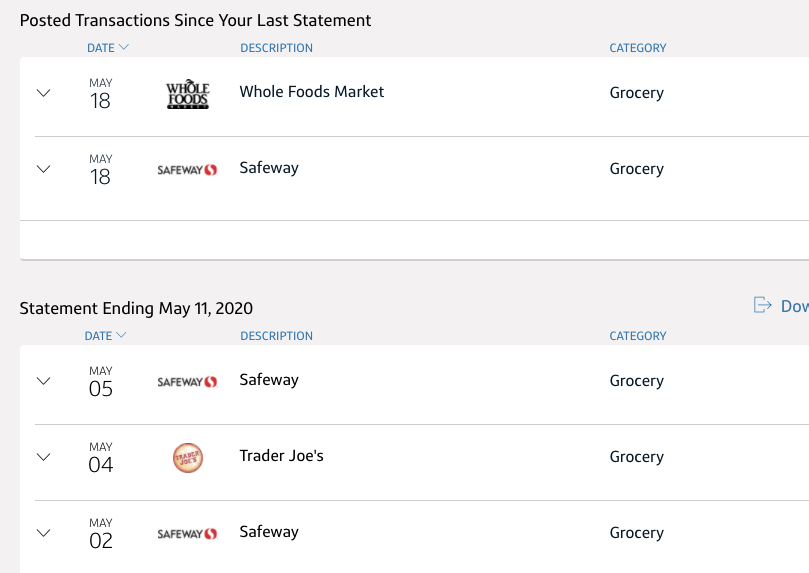Screen dimensions: 809x573
Task: Sort posted transactions by Date column
Action: pos(107,48)
